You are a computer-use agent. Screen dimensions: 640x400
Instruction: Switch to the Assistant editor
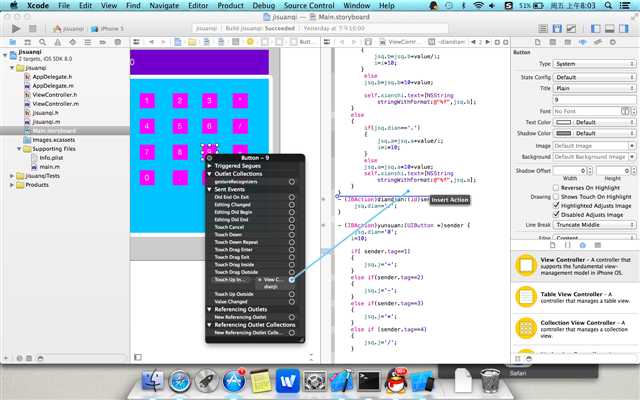click(557, 29)
